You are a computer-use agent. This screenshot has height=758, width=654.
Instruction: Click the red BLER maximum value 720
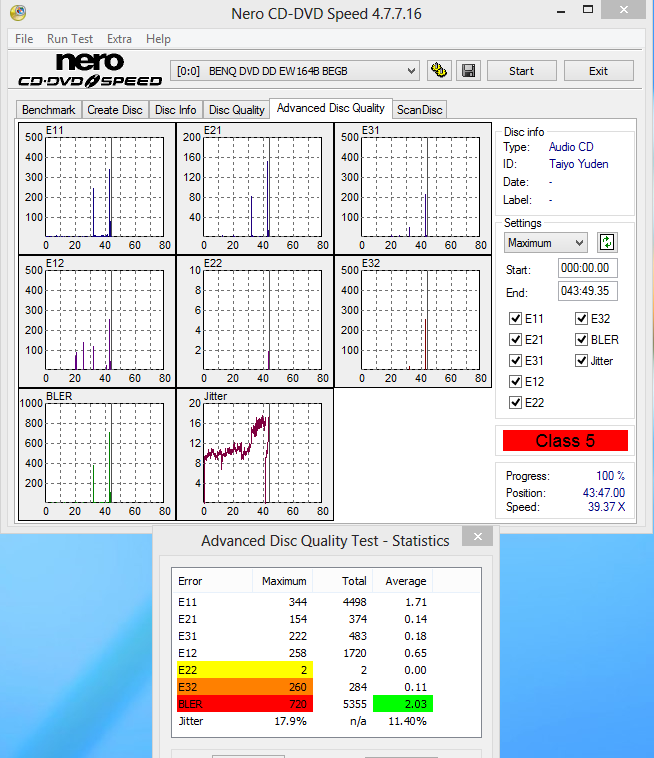click(x=298, y=704)
